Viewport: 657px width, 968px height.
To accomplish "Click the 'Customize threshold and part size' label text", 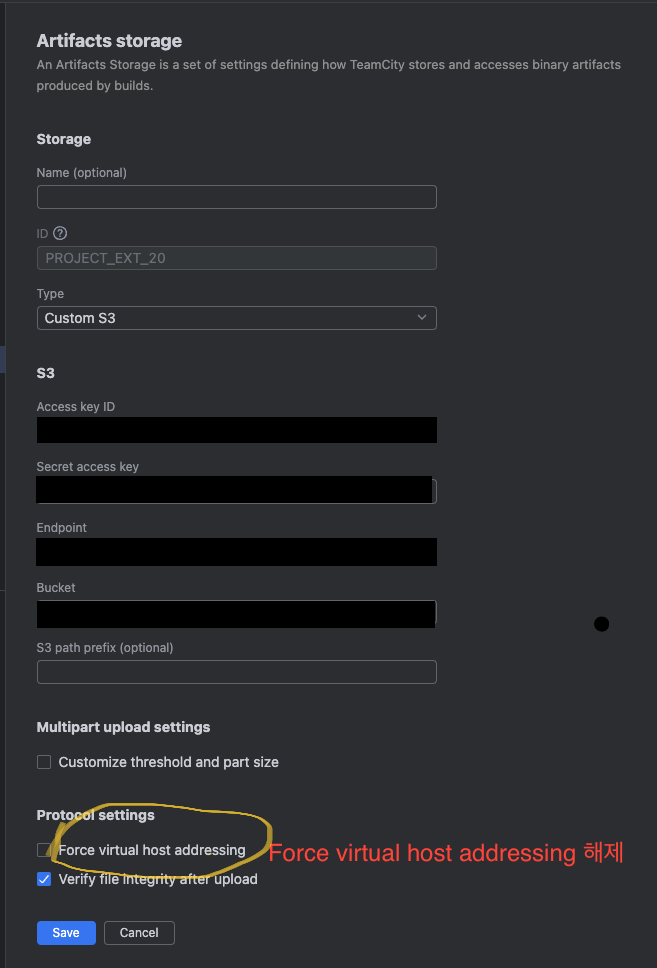I will pyautogui.click(x=169, y=762).
